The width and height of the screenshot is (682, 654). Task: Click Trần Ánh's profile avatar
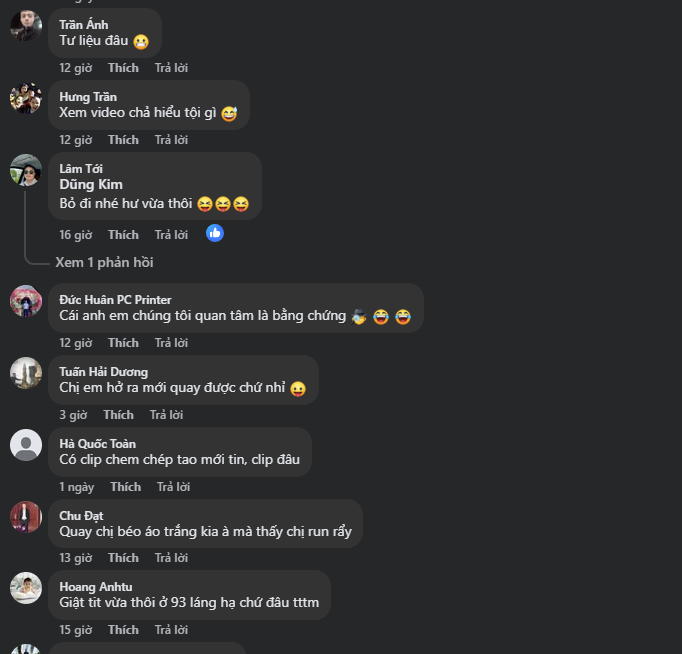tap(26, 25)
